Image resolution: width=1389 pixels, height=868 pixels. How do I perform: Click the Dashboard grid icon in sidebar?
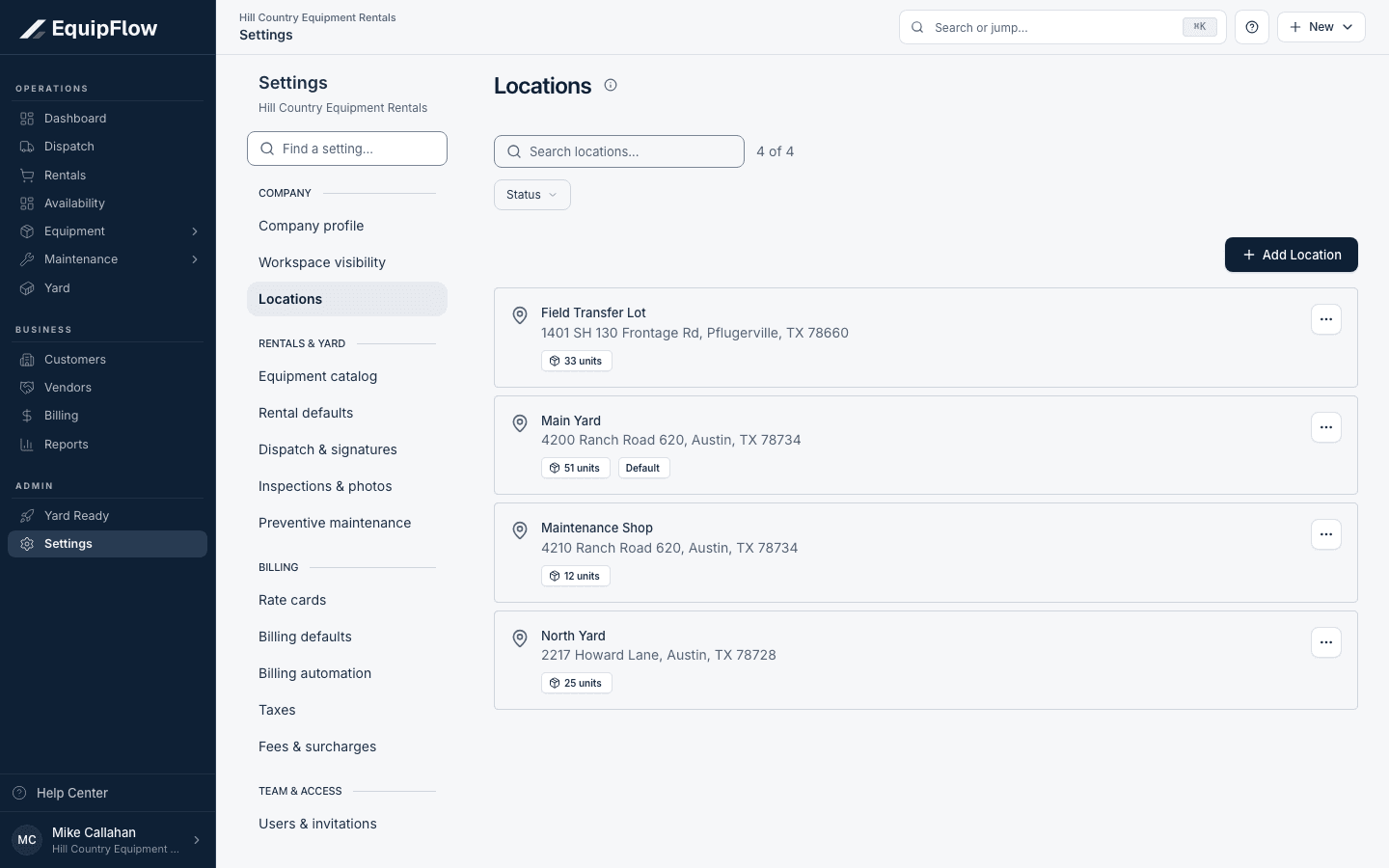(27, 119)
